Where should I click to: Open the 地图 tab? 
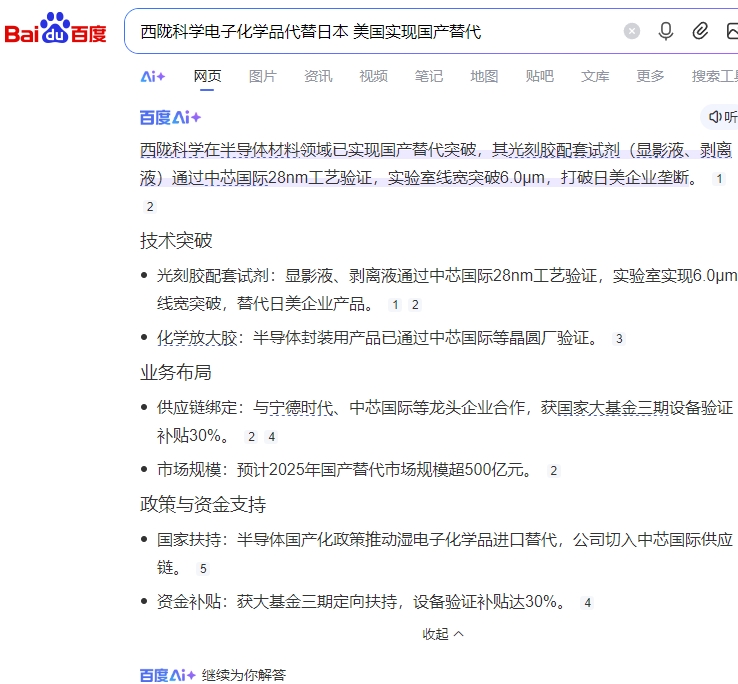[x=484, y=76]
